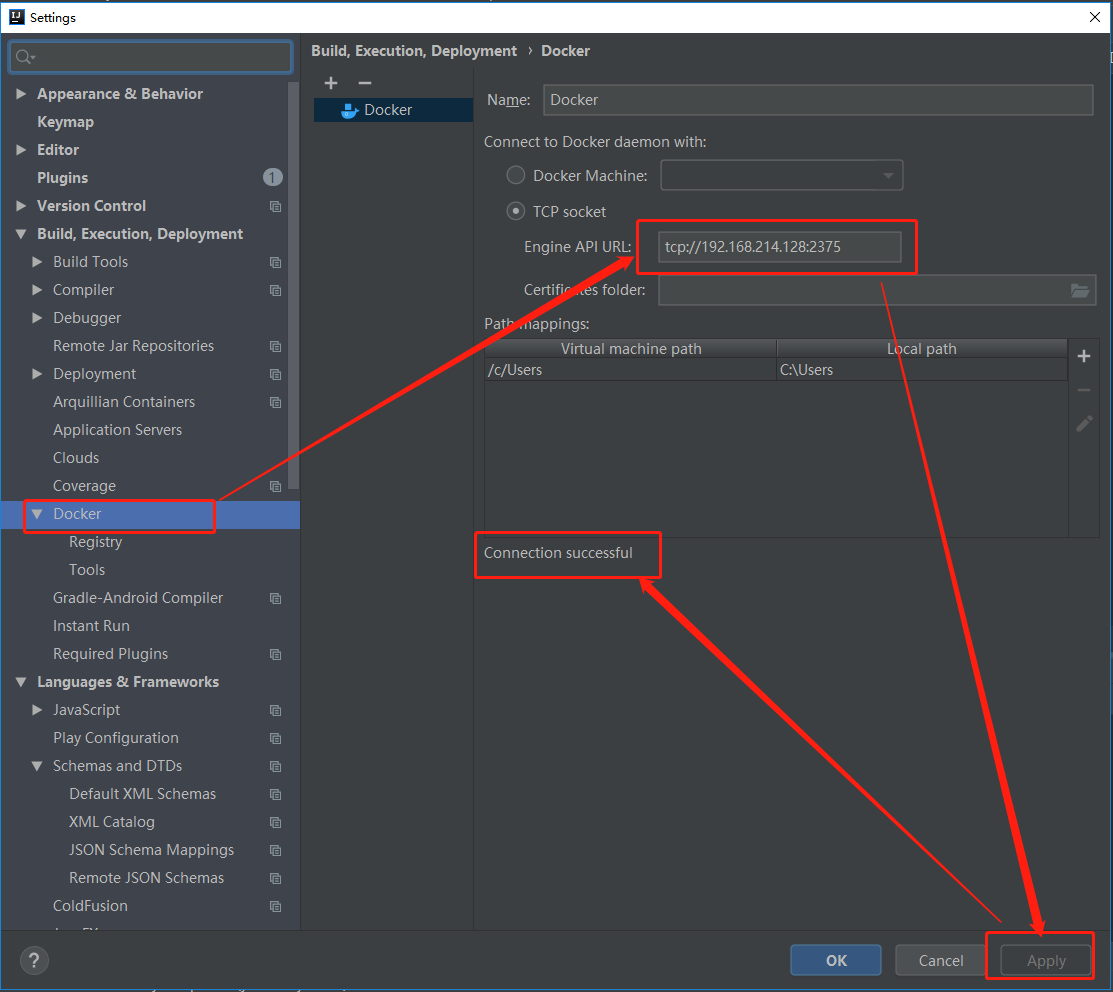This screenshot has height=992, width=1113.
Task: Remove Docker configuration with minus icon
Action: [x=365, y=83]
